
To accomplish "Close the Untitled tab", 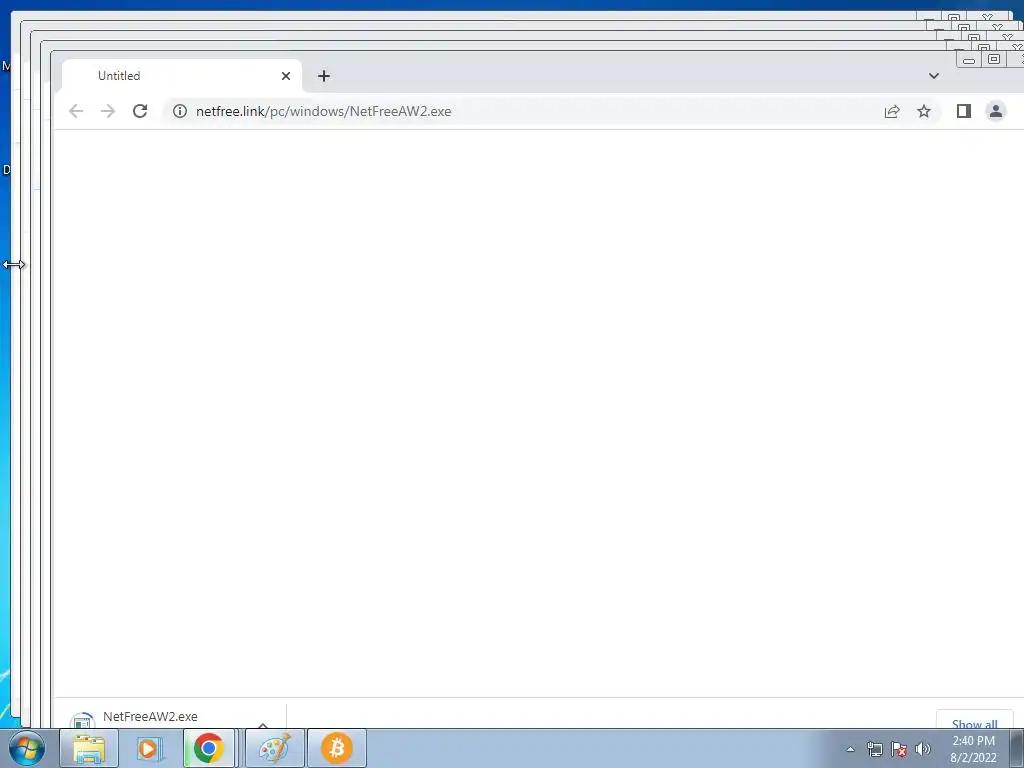I will point(285,76).
